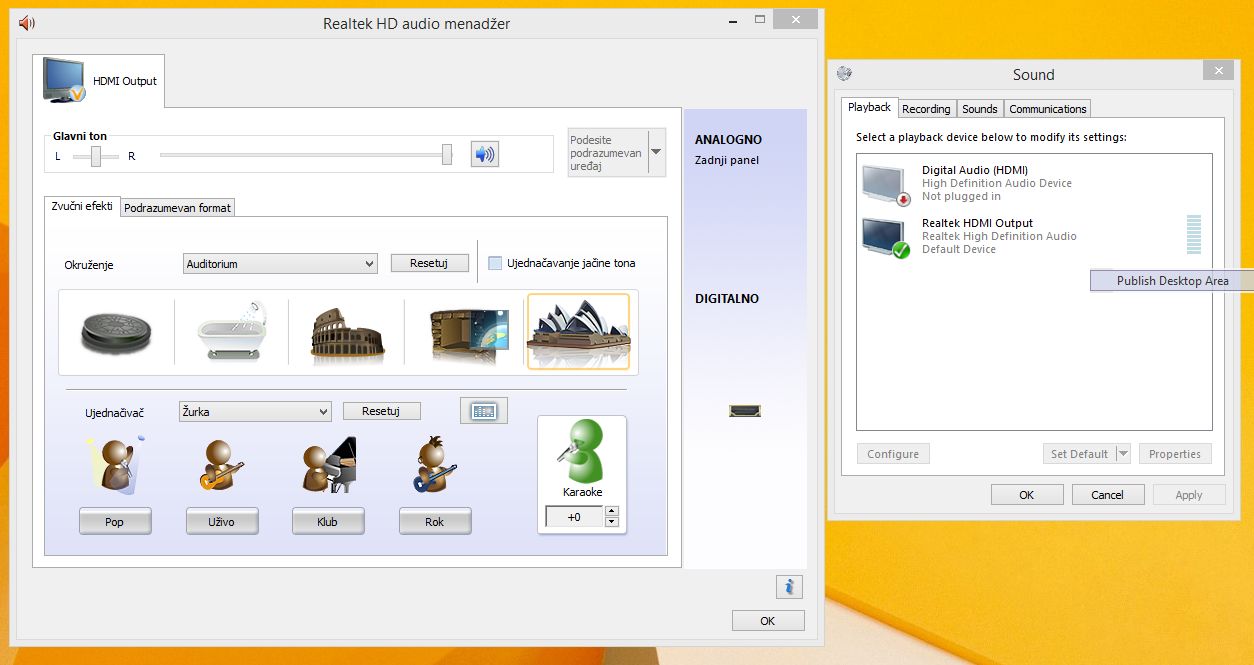
Task: Switch to the Communications tab
Action: pyautogui.click(x=1047, y=109)
